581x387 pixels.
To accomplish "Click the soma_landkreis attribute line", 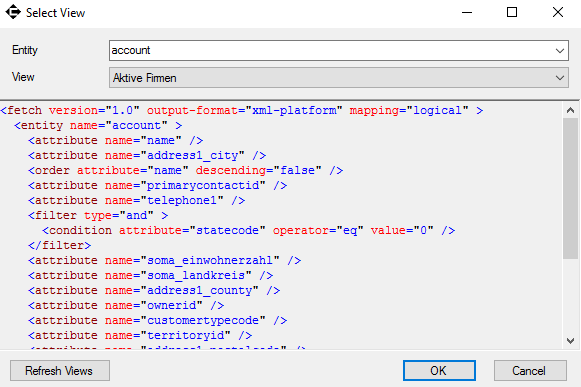I will click(x=151, y=276).
